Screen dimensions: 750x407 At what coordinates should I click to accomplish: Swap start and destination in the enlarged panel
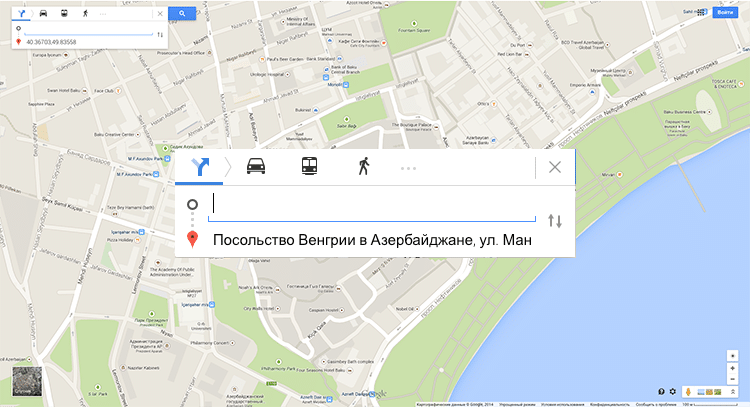point(555,221)
